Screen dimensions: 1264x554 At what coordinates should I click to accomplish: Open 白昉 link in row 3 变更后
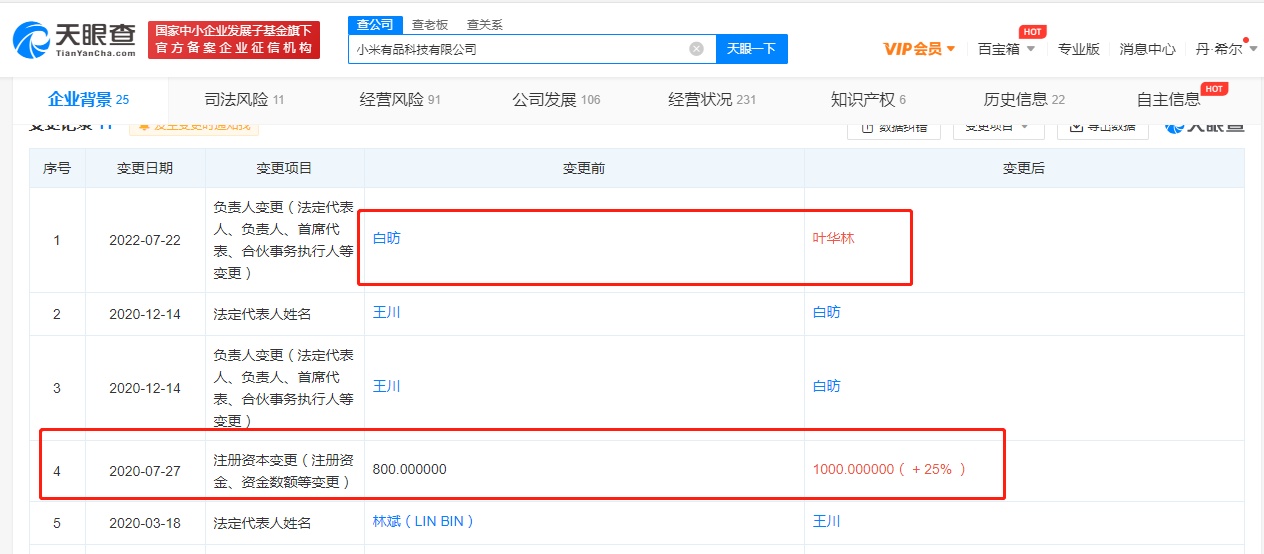(826, 386)
